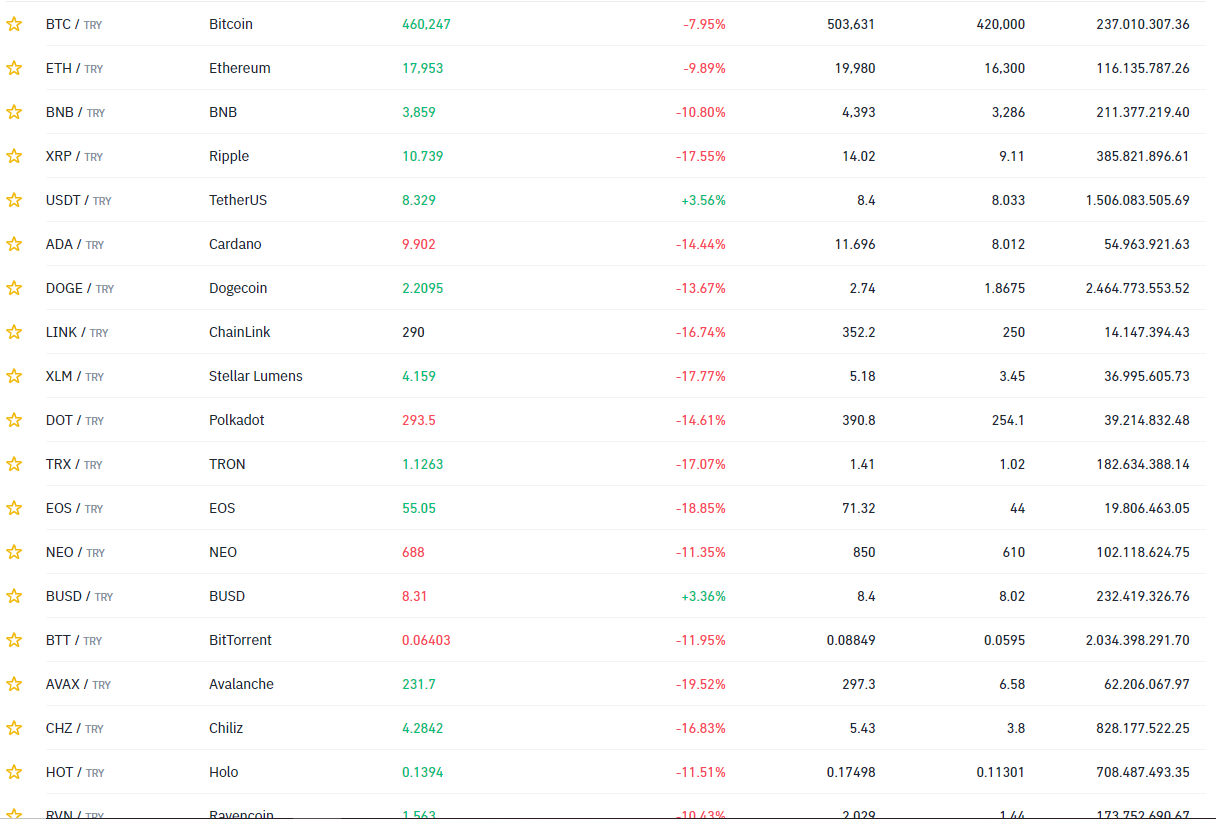The image size is (1216, 819).
Task: Favorite the LINK / TRY row star
Action: [14, 332]
